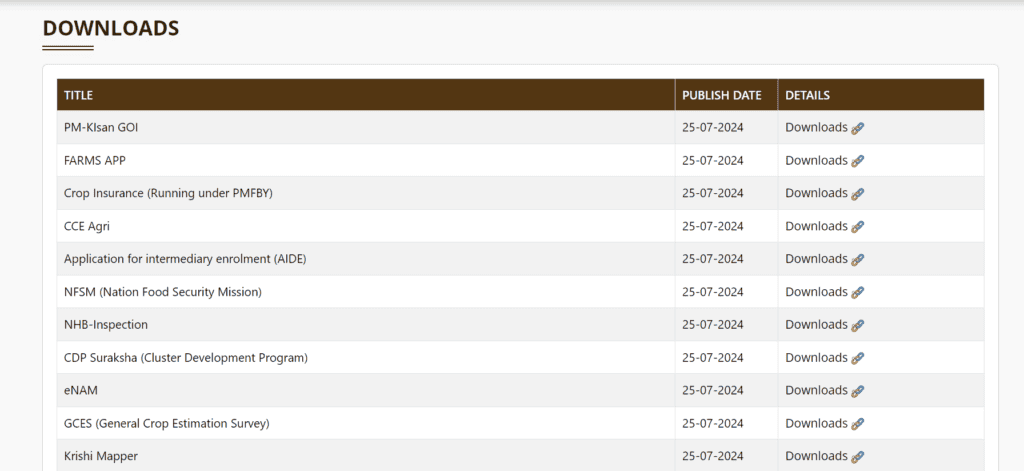Click chain link icon in CCE Agri row
Screen dimensions: 1024x471
click(857, 227)
